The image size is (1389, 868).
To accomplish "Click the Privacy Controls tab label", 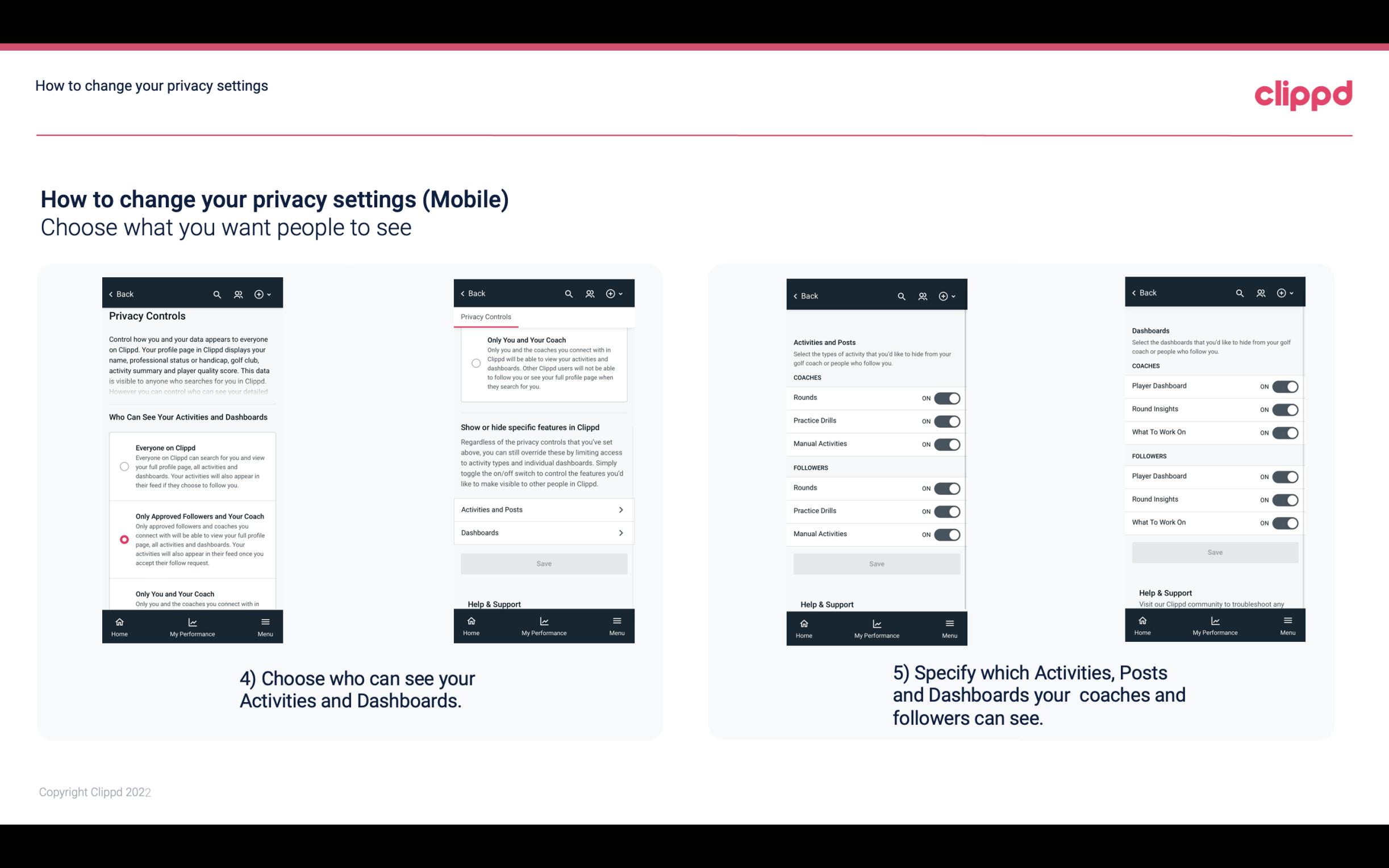I will 486,317.
